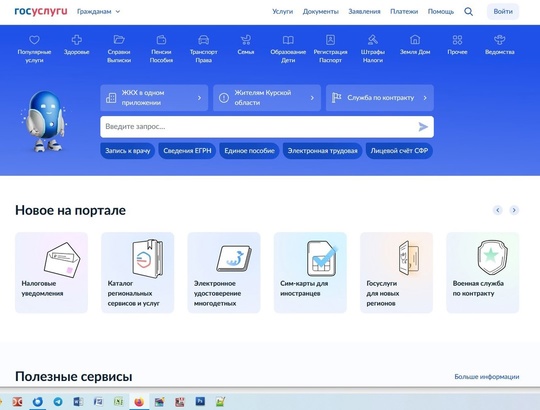
Task: Select the Штрафы Налоги gavel category
Action: tap(373, 49)
